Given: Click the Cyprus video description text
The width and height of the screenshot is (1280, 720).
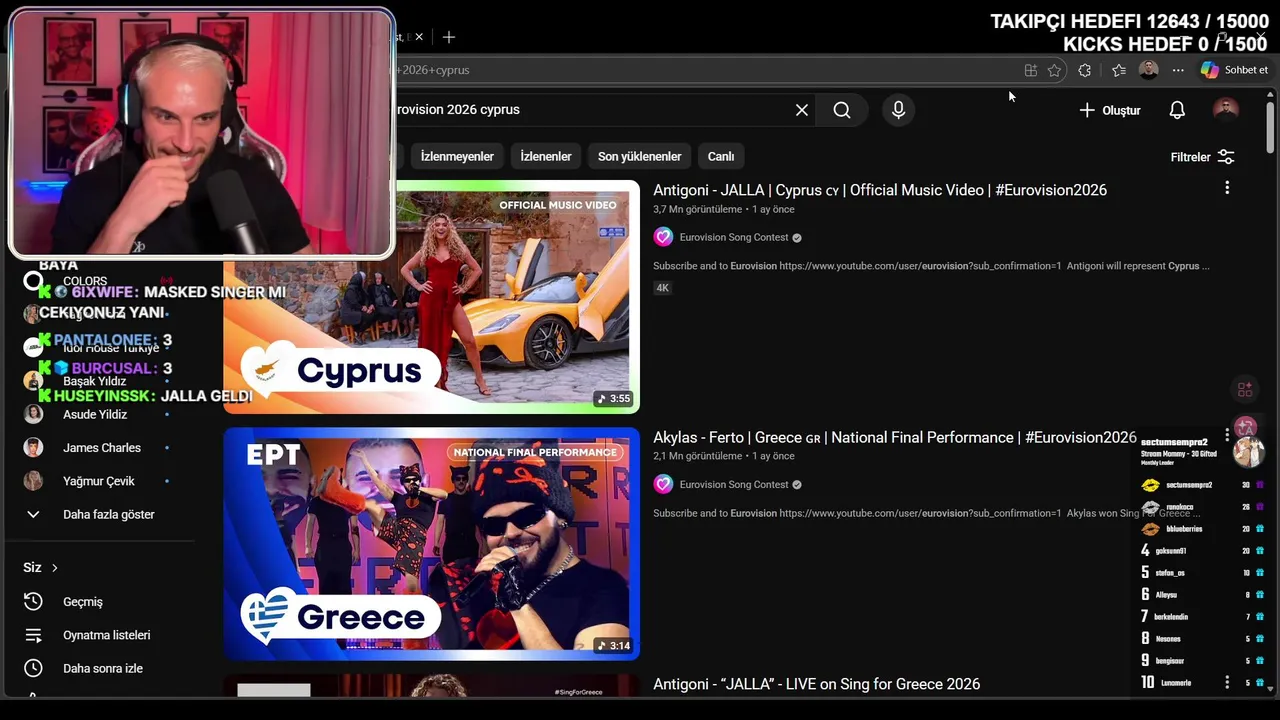Looking at the screenshot, I should [931, 266].
